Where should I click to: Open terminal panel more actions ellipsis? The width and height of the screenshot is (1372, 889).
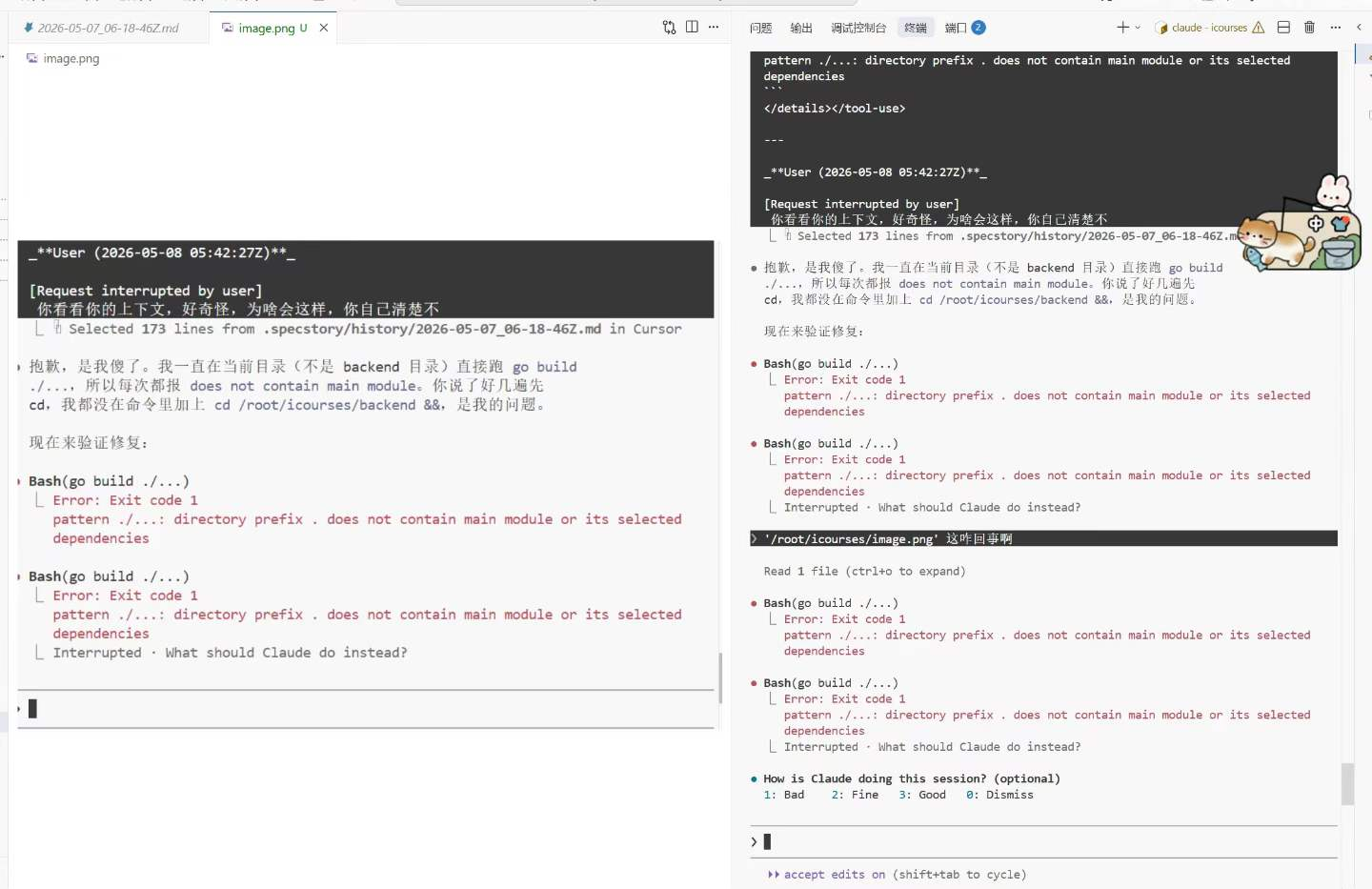click(x=1335, y=28)
